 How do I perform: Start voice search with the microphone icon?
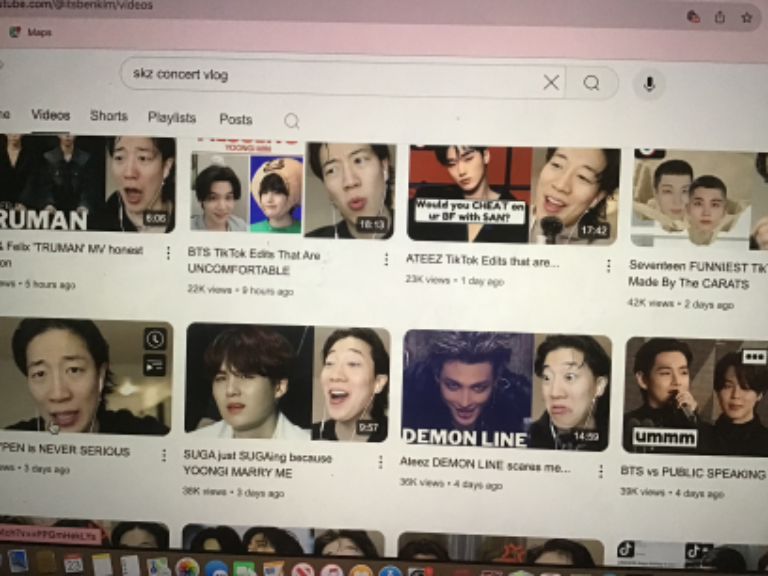coord(649,84)
